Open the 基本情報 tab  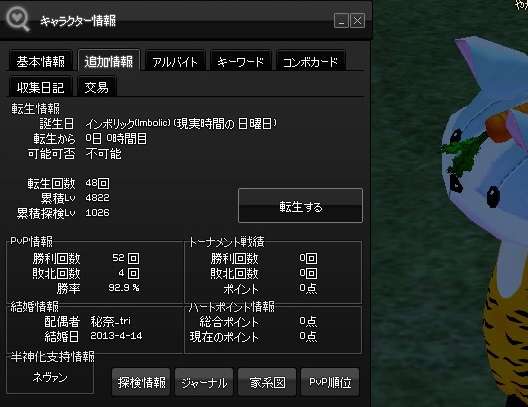41,61
